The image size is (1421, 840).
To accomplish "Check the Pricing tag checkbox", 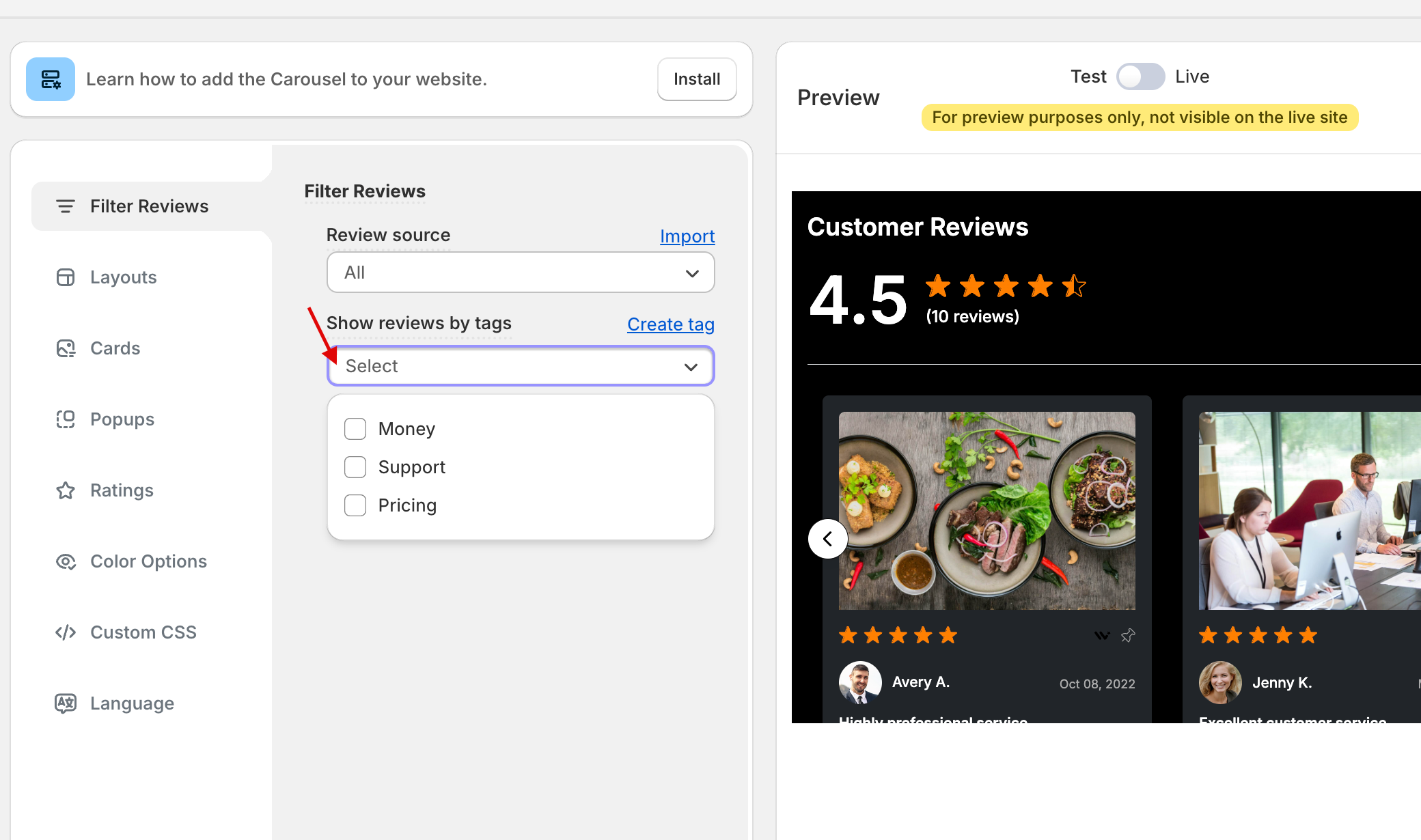I will coord(355,505).
